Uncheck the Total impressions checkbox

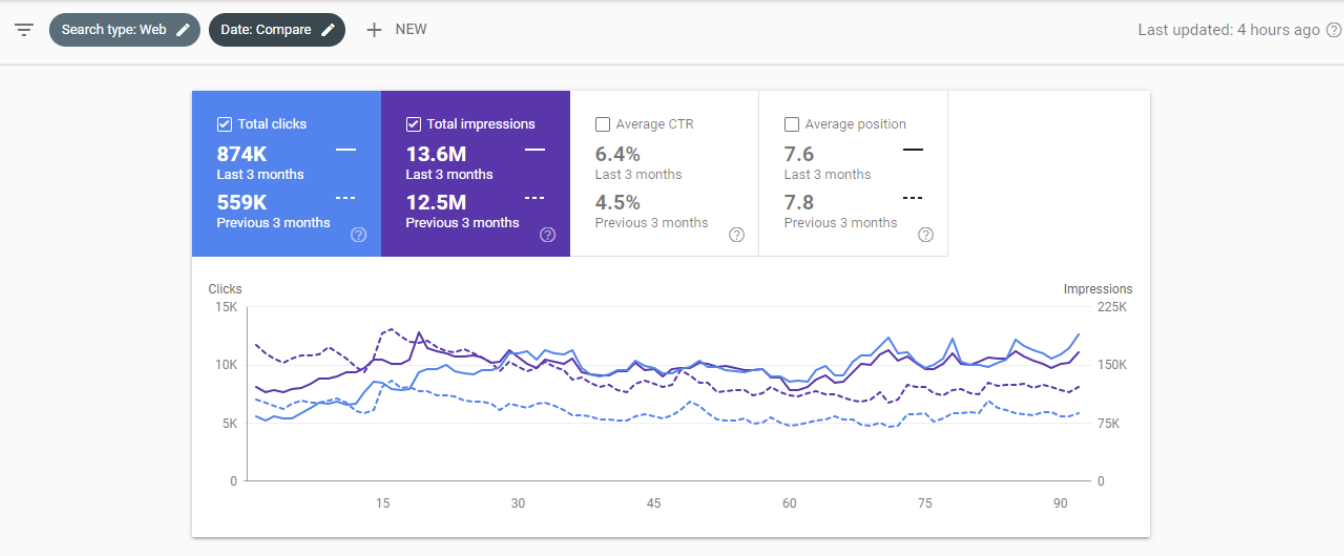click(414, 124)
